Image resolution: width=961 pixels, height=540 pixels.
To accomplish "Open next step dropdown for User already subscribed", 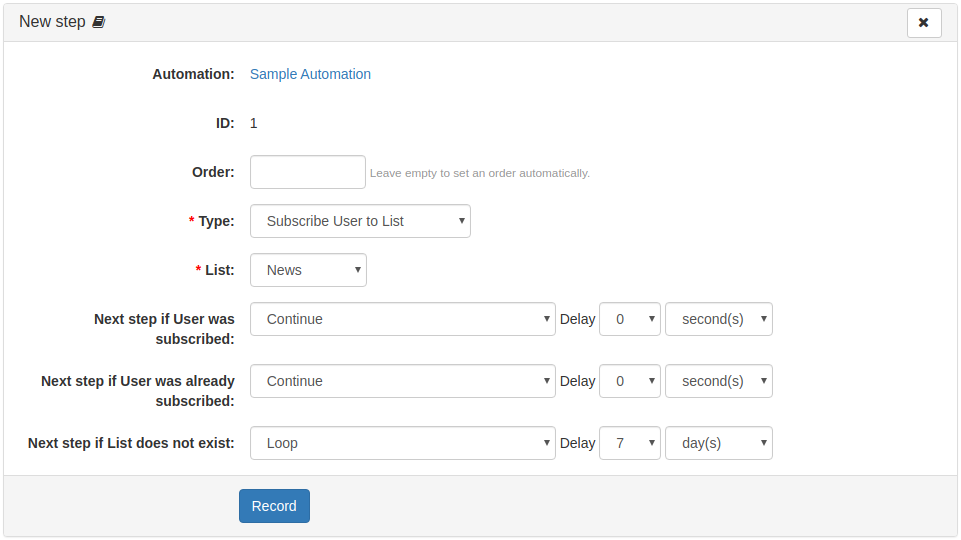I will tap(403, 381).
